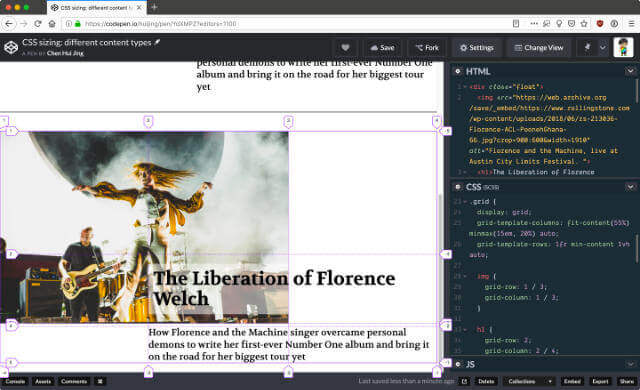Click the lightbulb extension icon
Viewport: 640px width, 390px height.
pyautogui.click(x=559, y=24)
